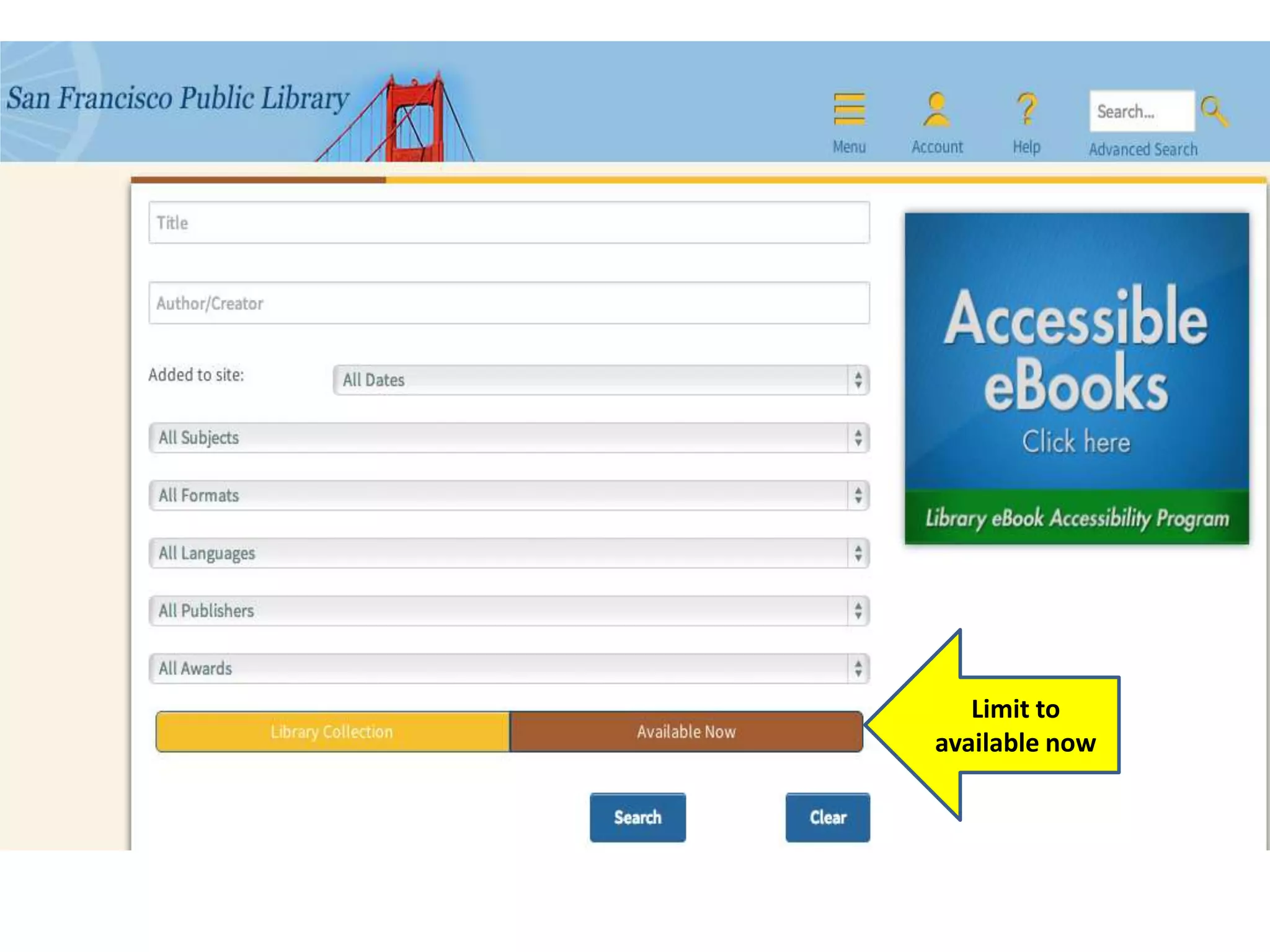Expand the All Publishers dropdown
Image resolution: width=1270 pixels, height=952 pixels.
click(508, 610)
